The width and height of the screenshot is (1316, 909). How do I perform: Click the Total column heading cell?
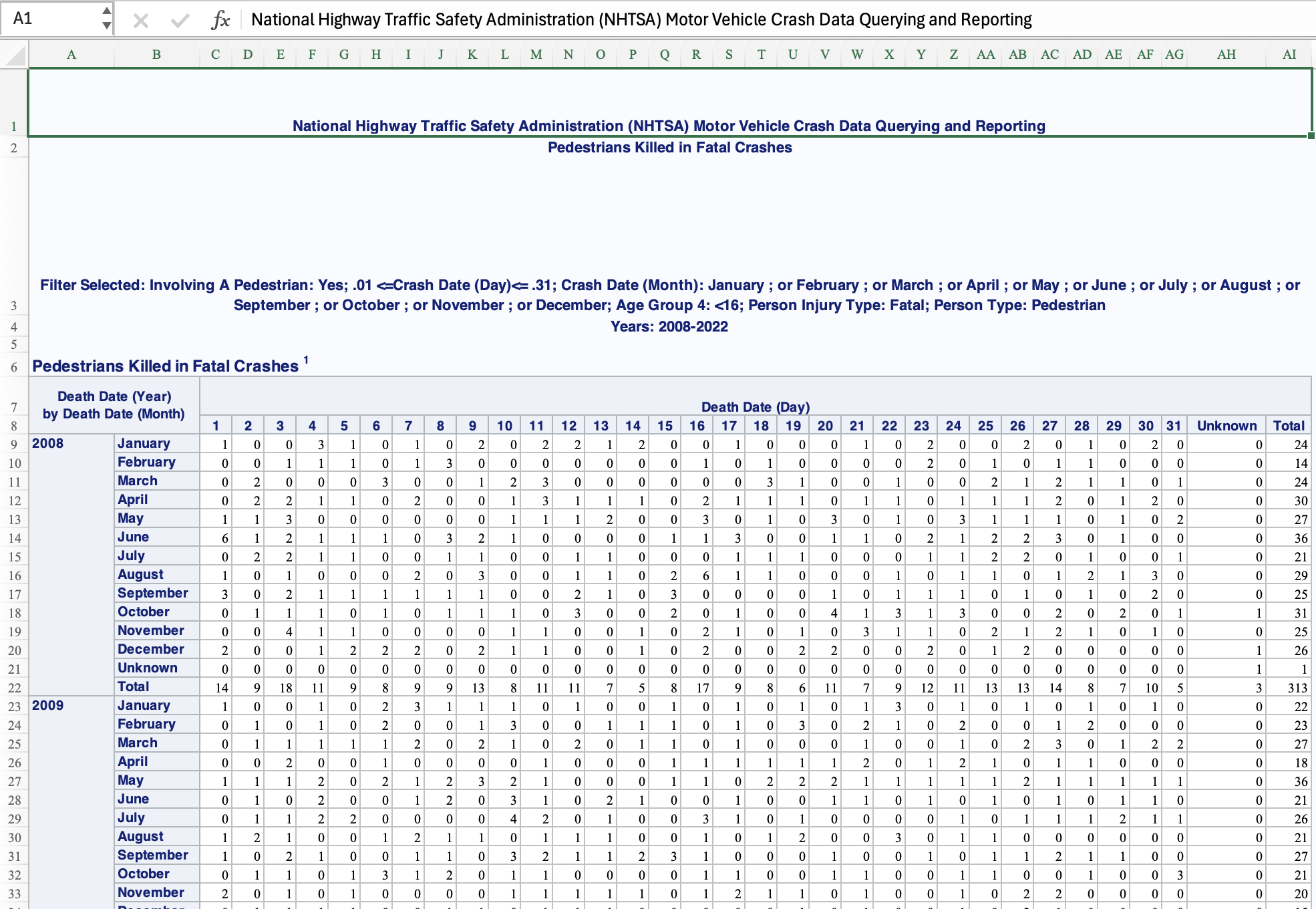click(1289, 426)
